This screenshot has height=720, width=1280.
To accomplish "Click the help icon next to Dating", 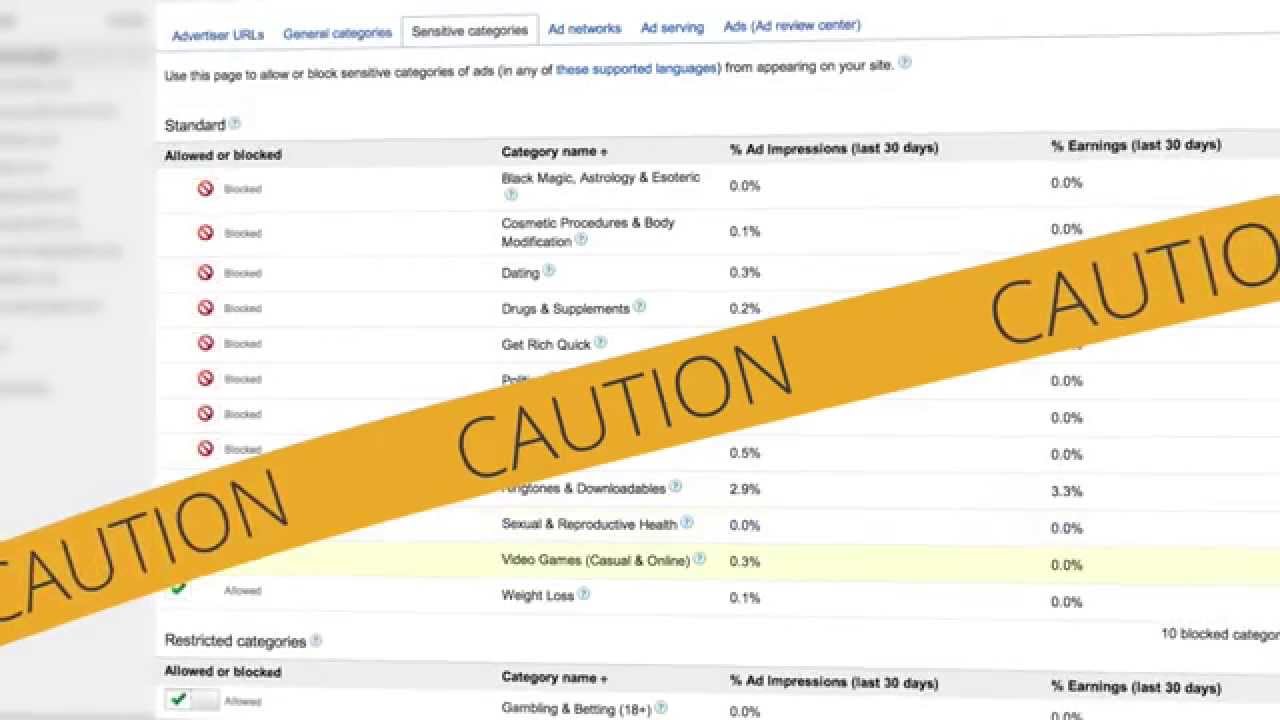I will 549,271.
